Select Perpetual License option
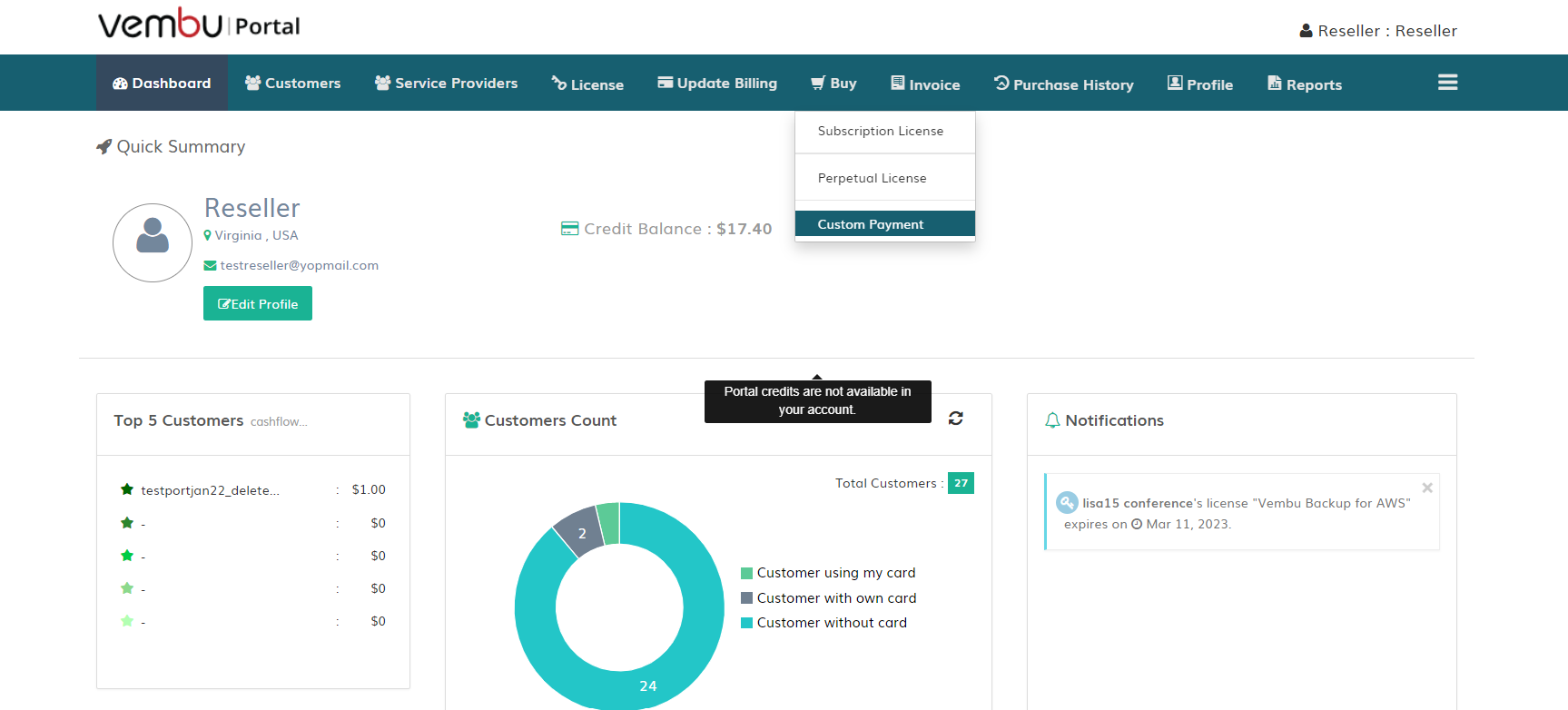Image resolution: width=1568 pixels, height=710 pixels. tap(885, 178)
